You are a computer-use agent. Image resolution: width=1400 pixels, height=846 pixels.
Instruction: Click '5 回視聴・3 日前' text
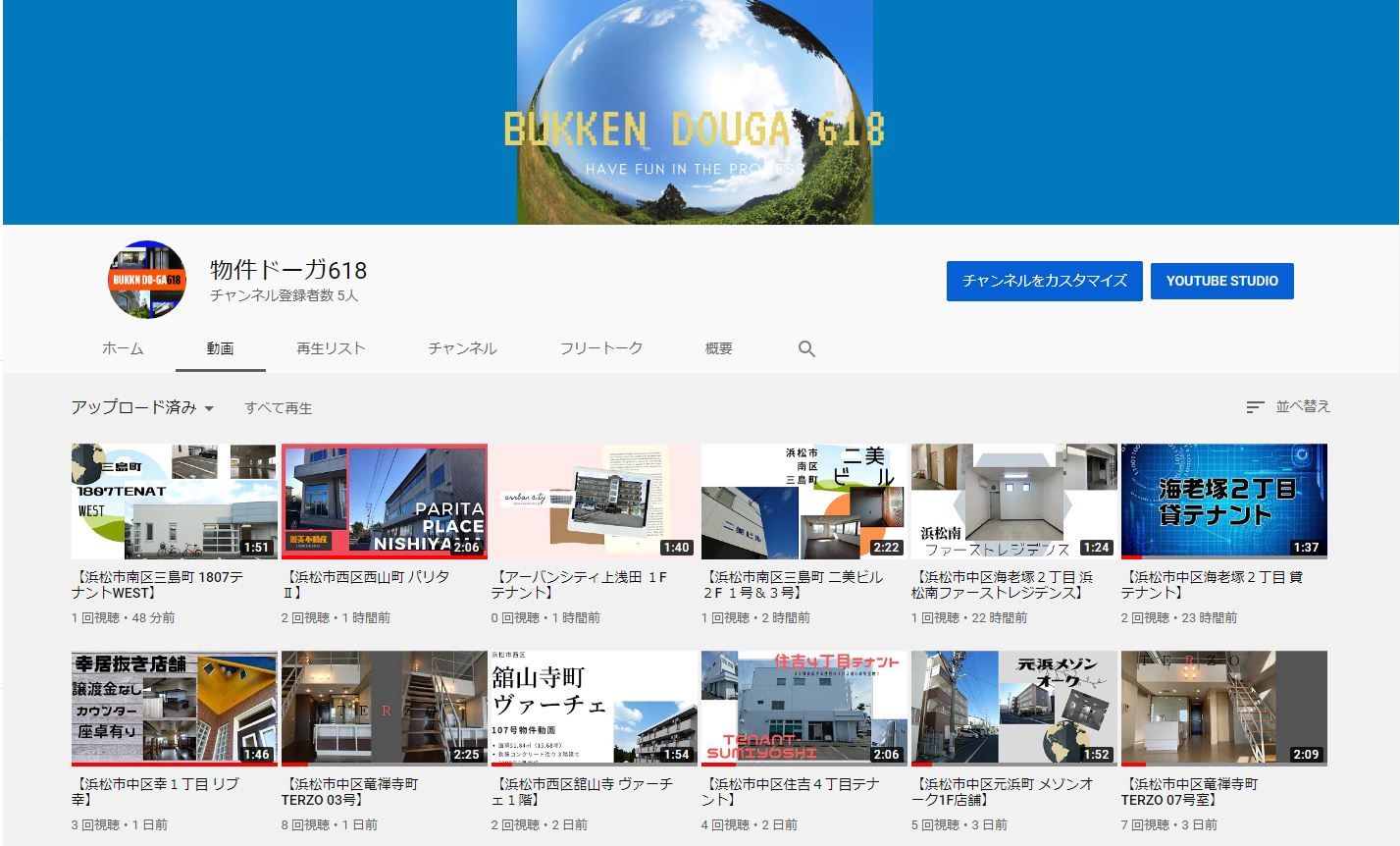(x=959, y=825)
